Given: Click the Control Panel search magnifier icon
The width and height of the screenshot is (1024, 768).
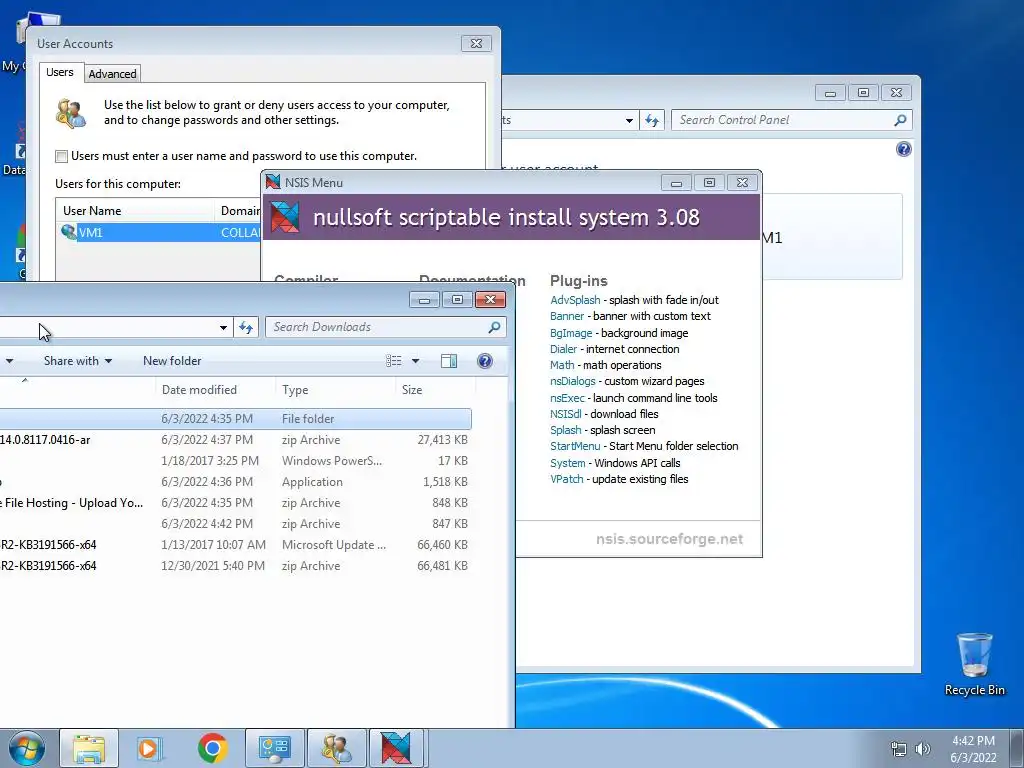Looking at the screenshot, I should (901, 120).
